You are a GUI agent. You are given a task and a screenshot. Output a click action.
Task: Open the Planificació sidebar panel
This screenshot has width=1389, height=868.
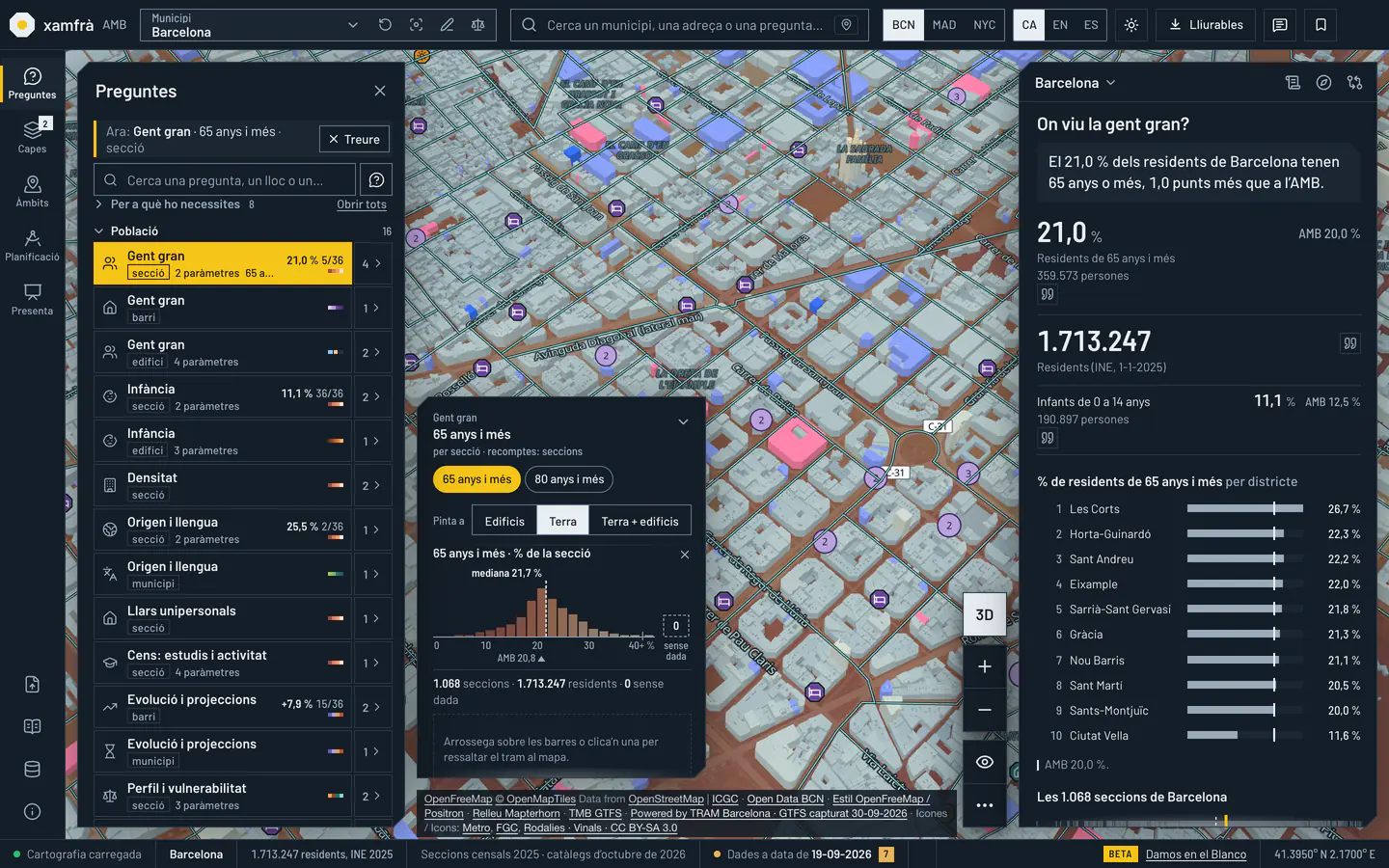pos(32,244)
